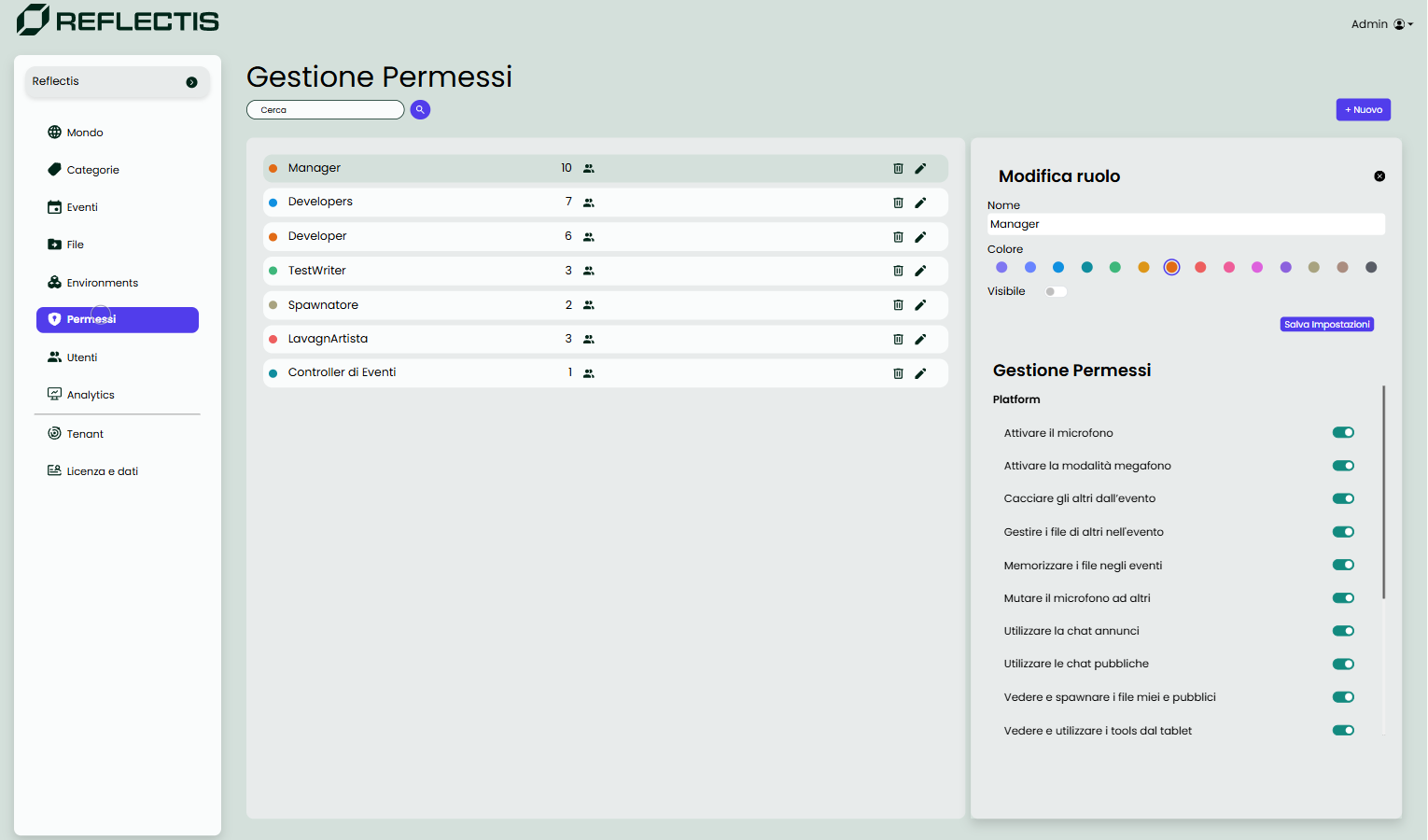
Task: Toggle the Utilizzare la chat annunci permission
Action: click(x=1343, y=630)
